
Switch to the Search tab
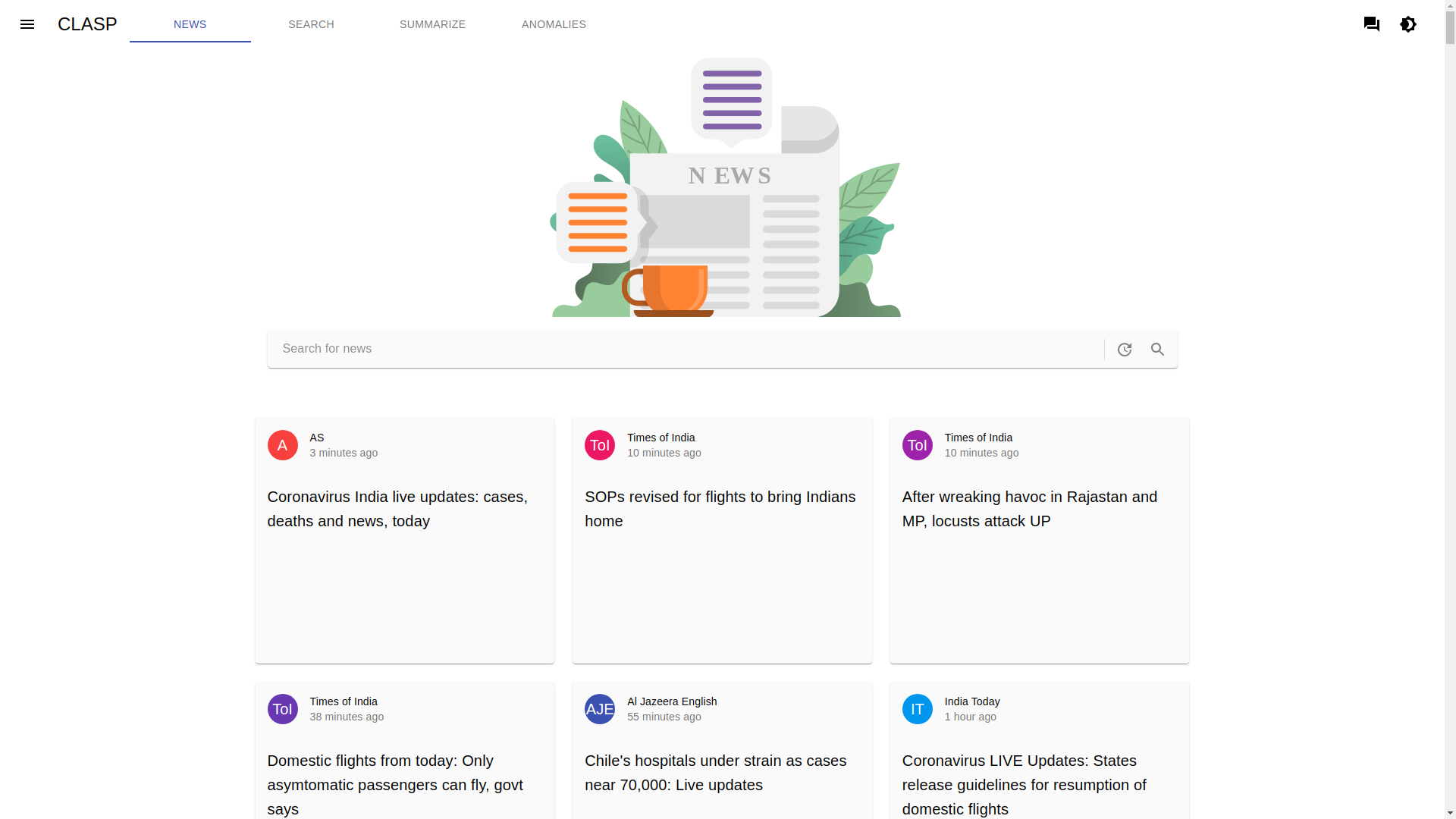(x=311, y=24)
